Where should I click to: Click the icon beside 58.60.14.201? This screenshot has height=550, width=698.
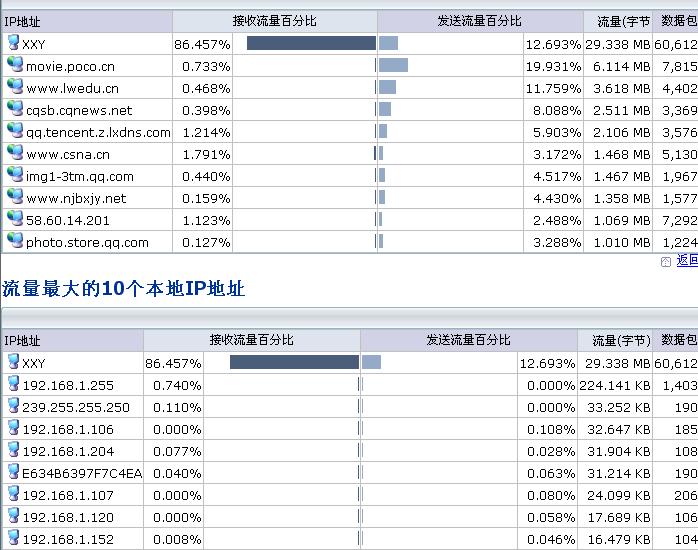(x=15, y=219)
